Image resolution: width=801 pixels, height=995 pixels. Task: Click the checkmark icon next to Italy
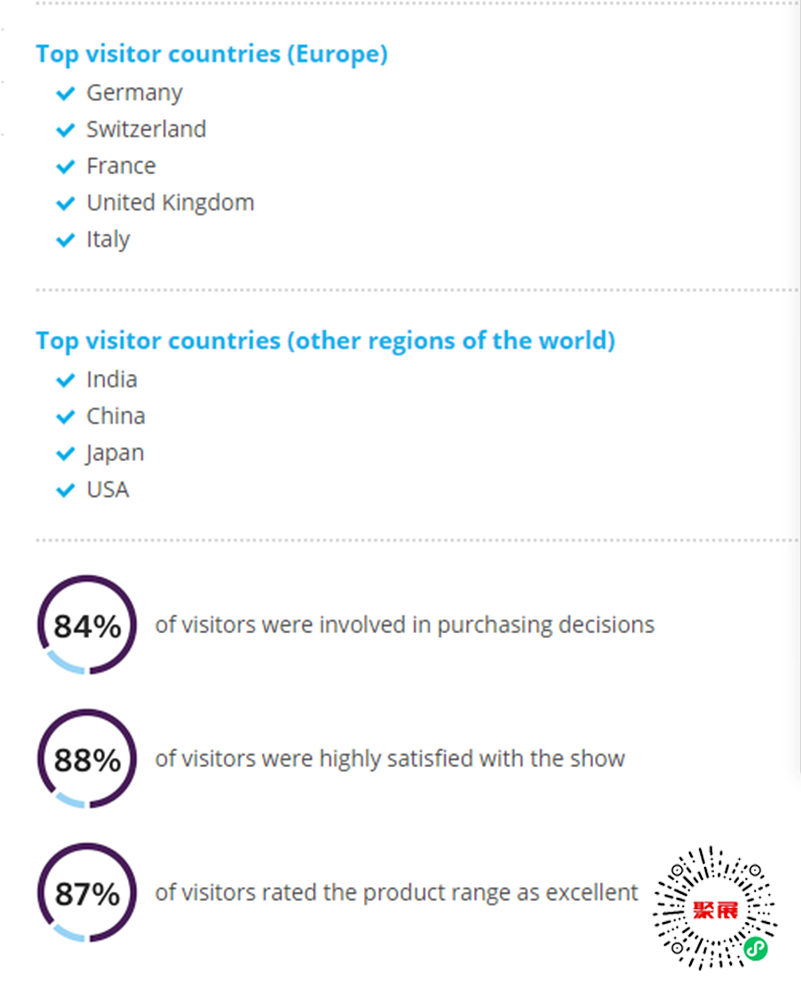tap(66, 241)
